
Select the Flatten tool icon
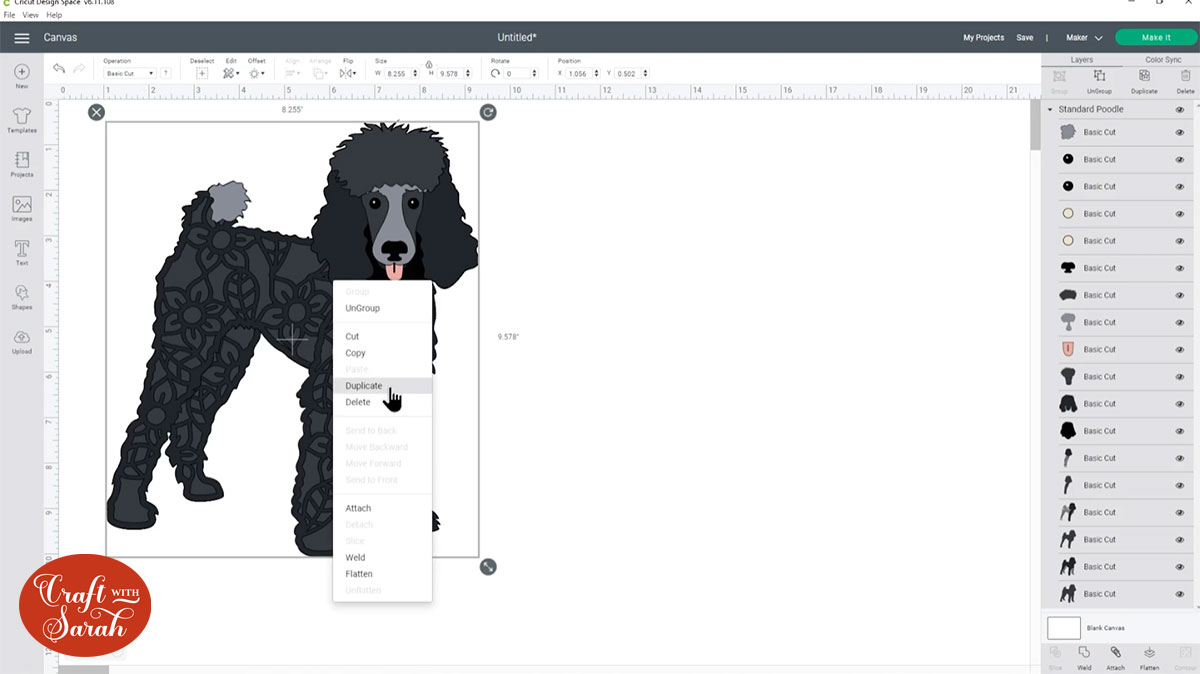1146,655
